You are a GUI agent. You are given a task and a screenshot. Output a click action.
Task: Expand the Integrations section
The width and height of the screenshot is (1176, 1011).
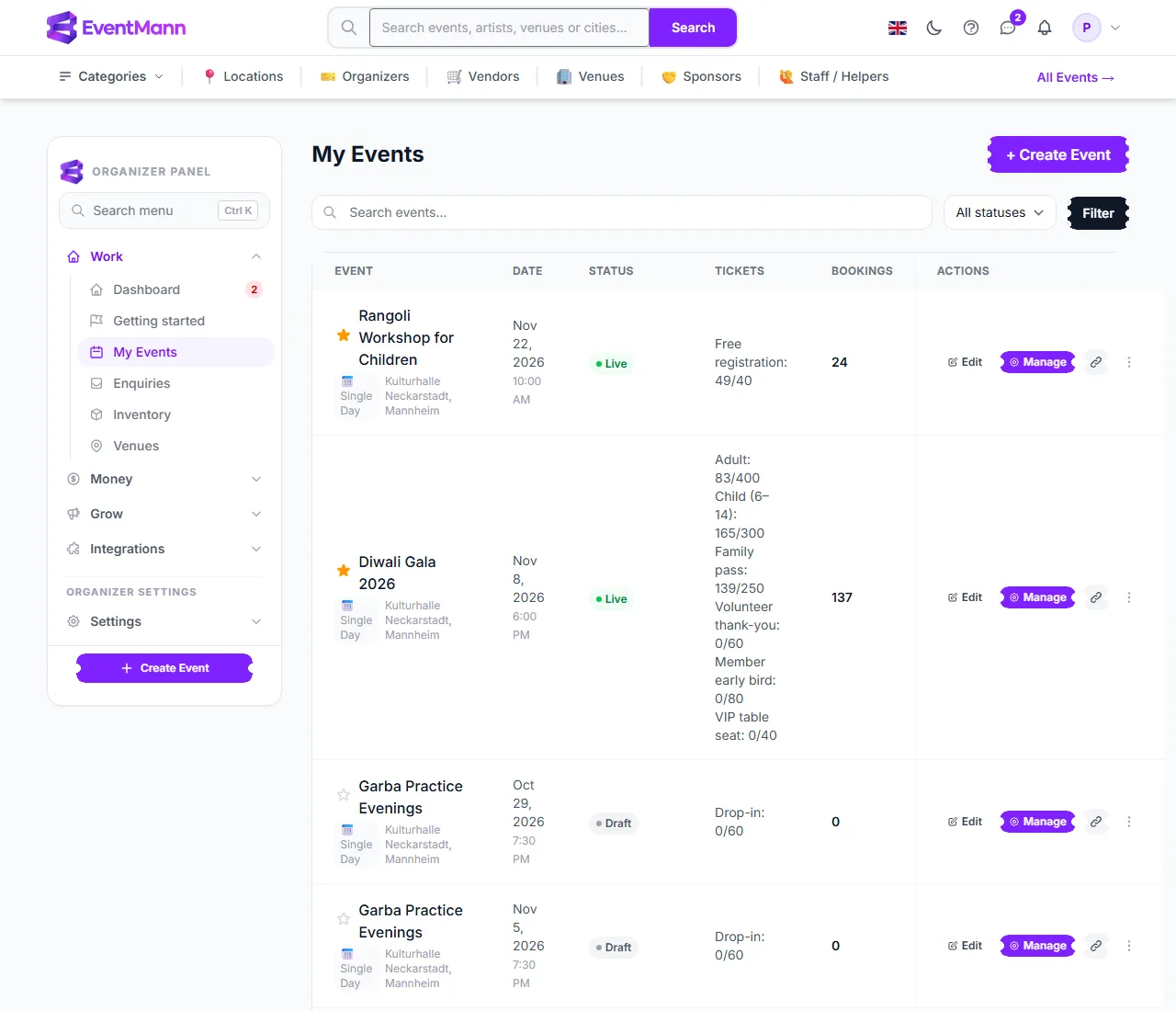[164, 549]
